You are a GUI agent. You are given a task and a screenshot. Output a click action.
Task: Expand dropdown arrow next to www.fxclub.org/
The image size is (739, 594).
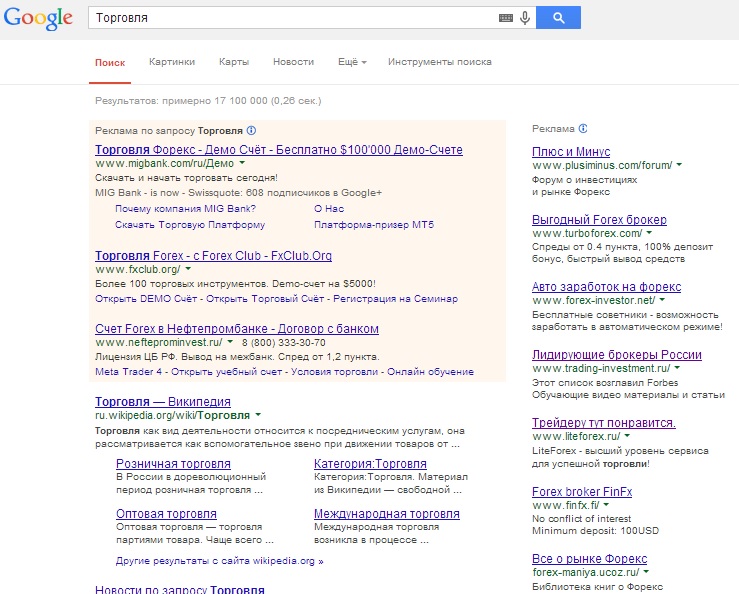(x=188, y=269)
